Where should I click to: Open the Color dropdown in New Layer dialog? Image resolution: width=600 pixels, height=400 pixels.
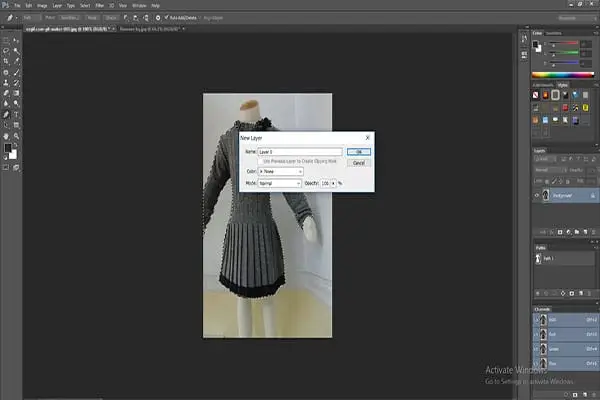coord(281,171)
